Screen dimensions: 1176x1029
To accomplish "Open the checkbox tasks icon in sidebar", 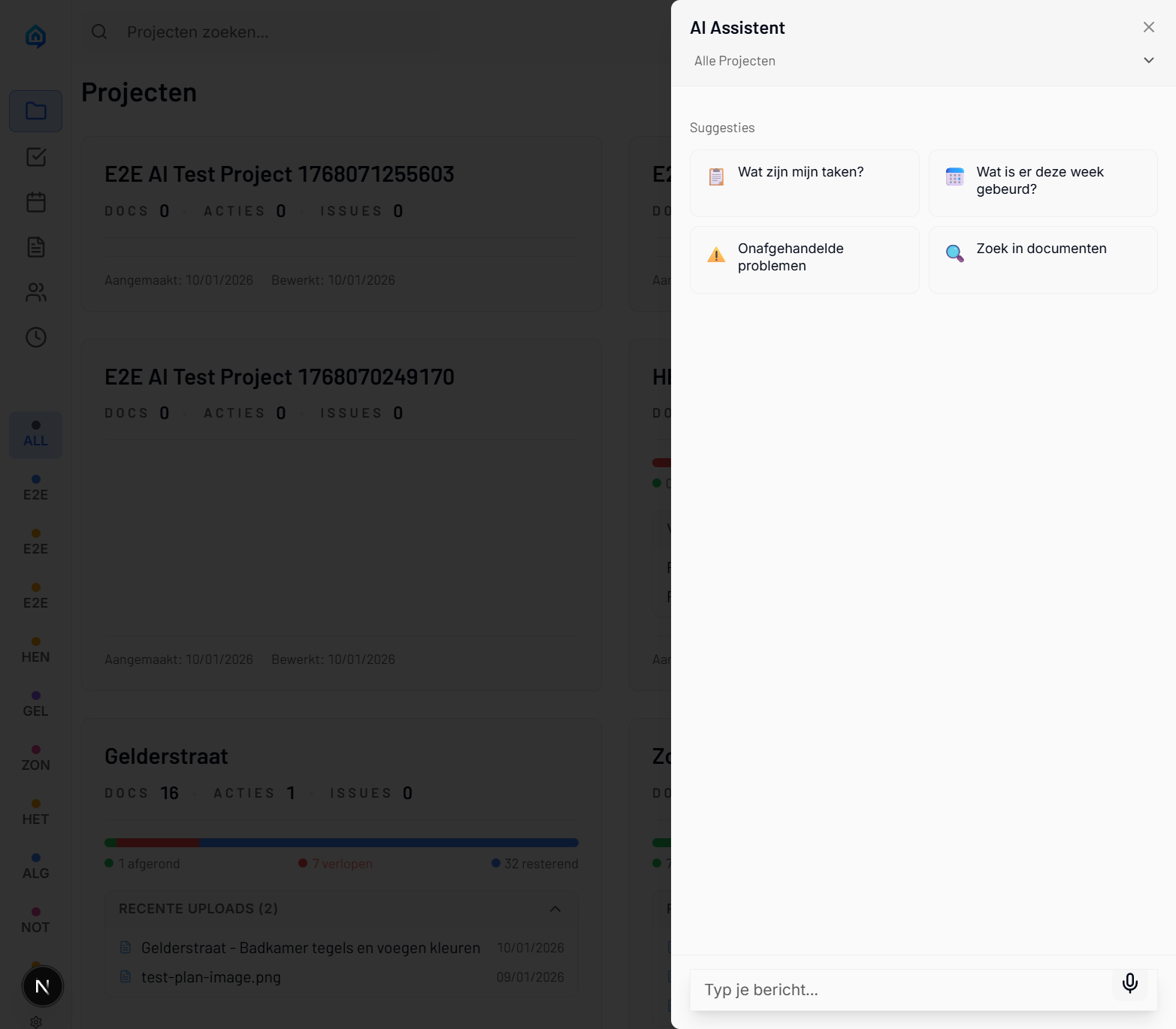I will click(x=35, y=157).
